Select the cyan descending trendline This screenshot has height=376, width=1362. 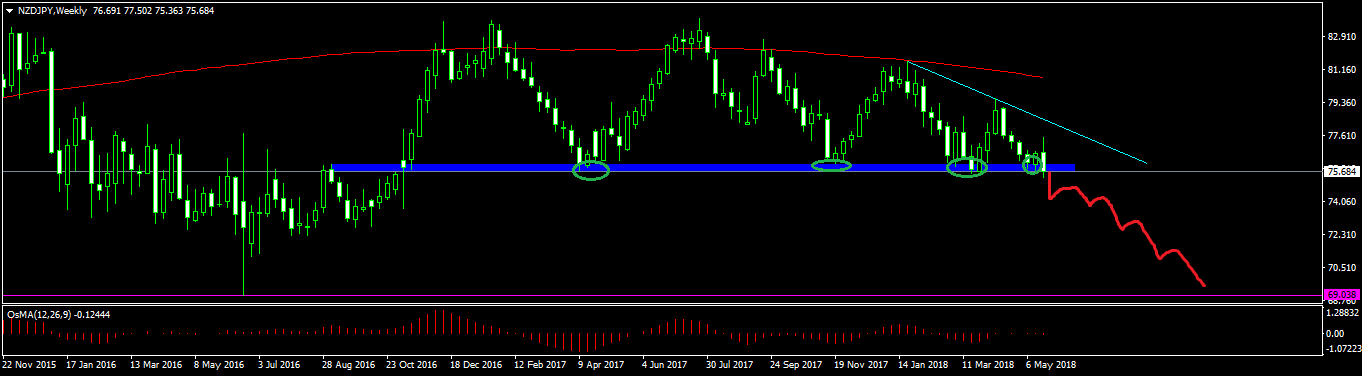pos(1026,112)
